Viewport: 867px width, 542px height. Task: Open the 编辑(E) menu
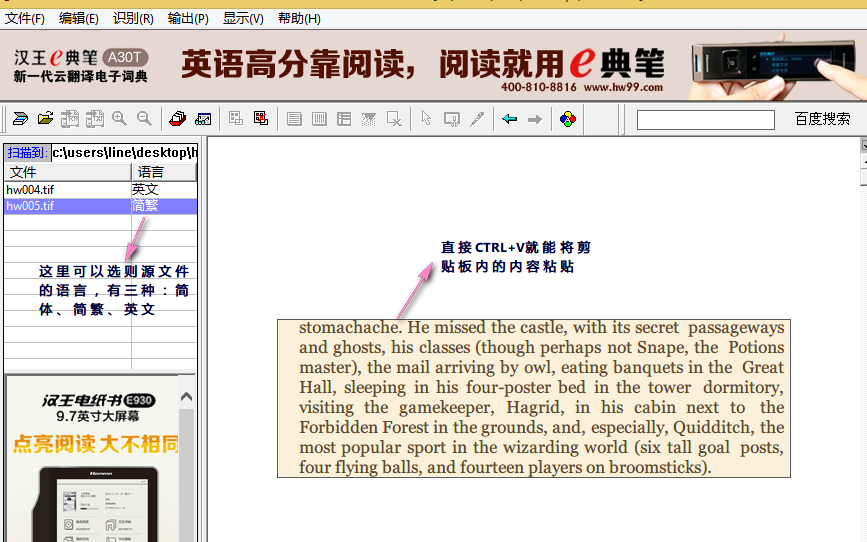79,19
